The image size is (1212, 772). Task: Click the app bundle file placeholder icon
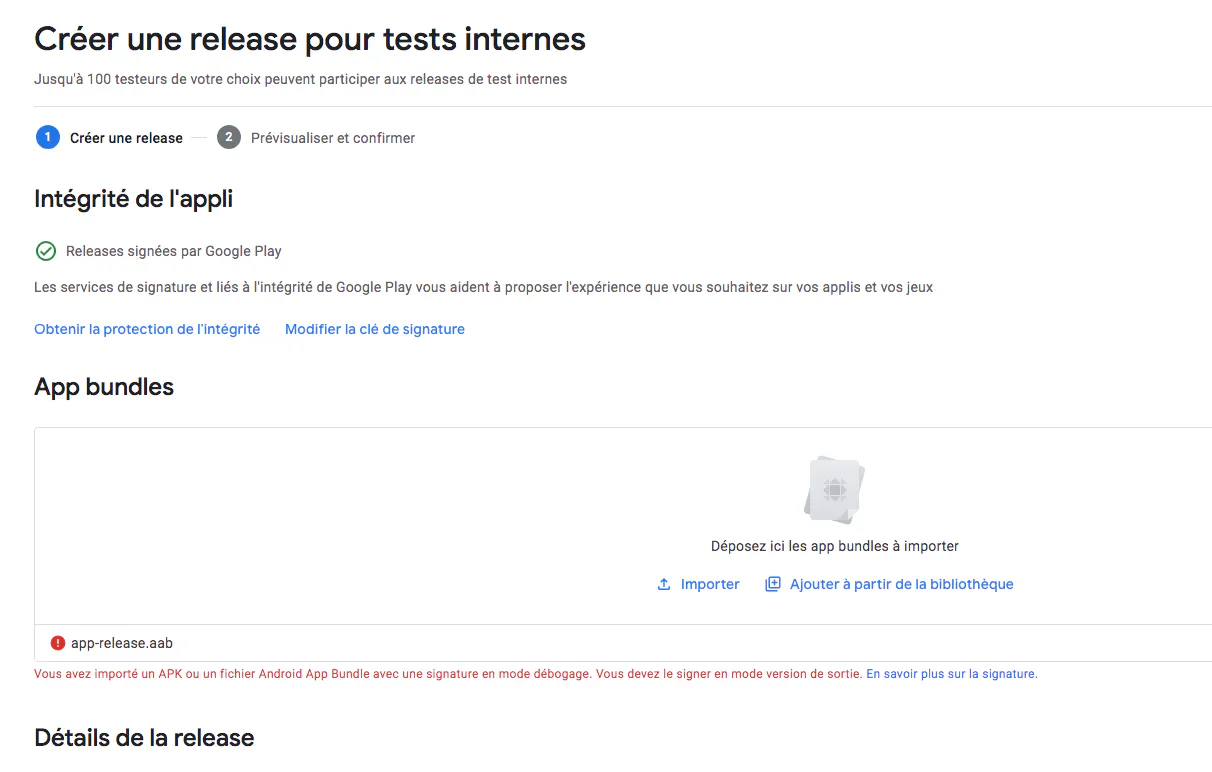click(x=834, y=490)
